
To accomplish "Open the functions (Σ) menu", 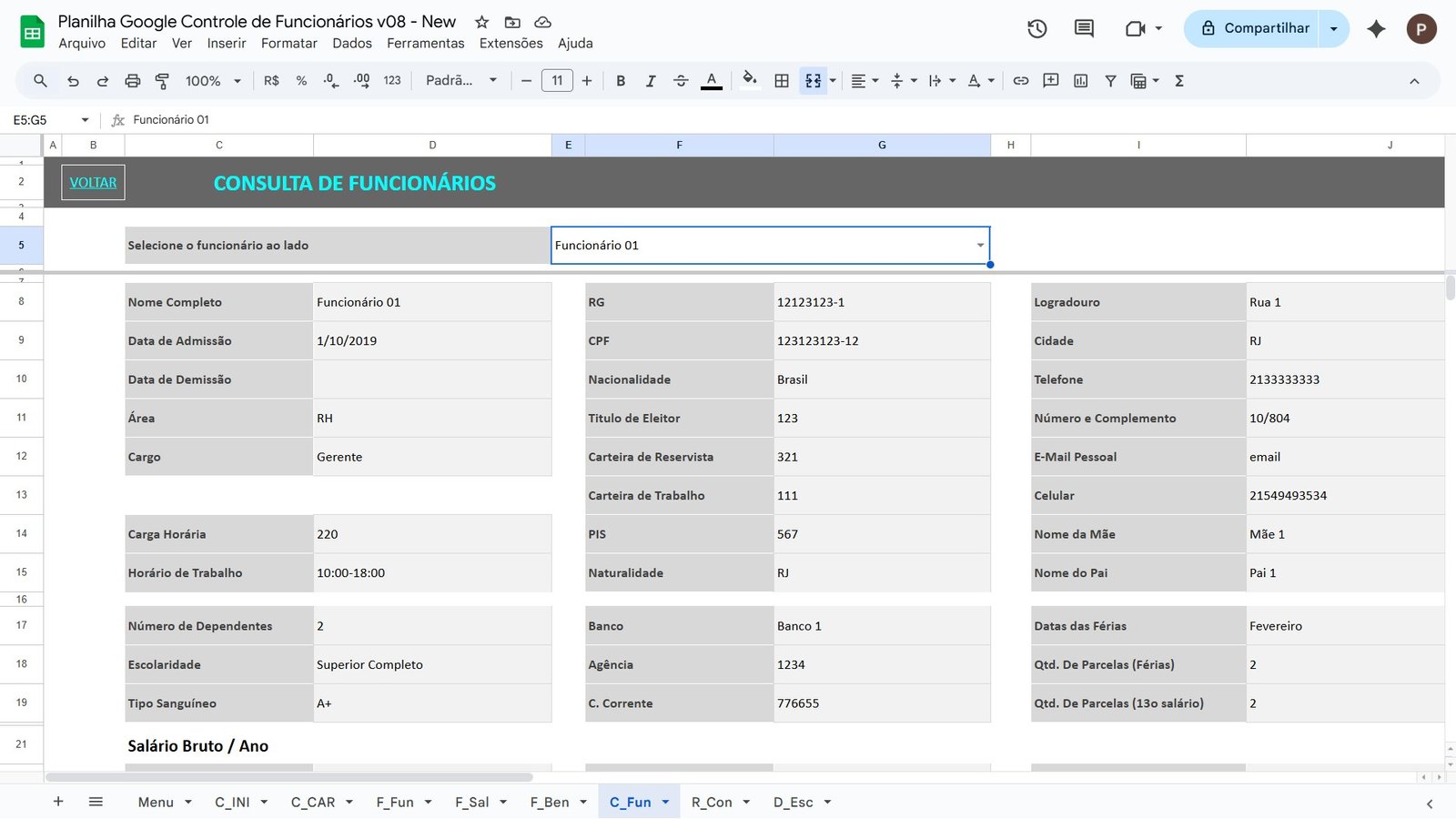I will click(x=1178, y=80).
